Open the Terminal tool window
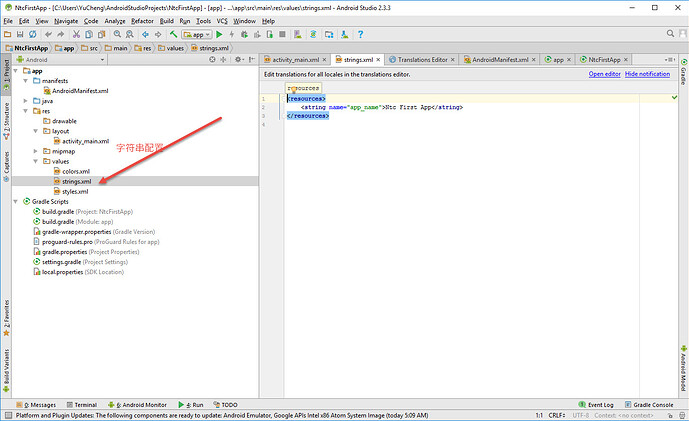Viewport: 689px width, 421px height. point(82,405)
